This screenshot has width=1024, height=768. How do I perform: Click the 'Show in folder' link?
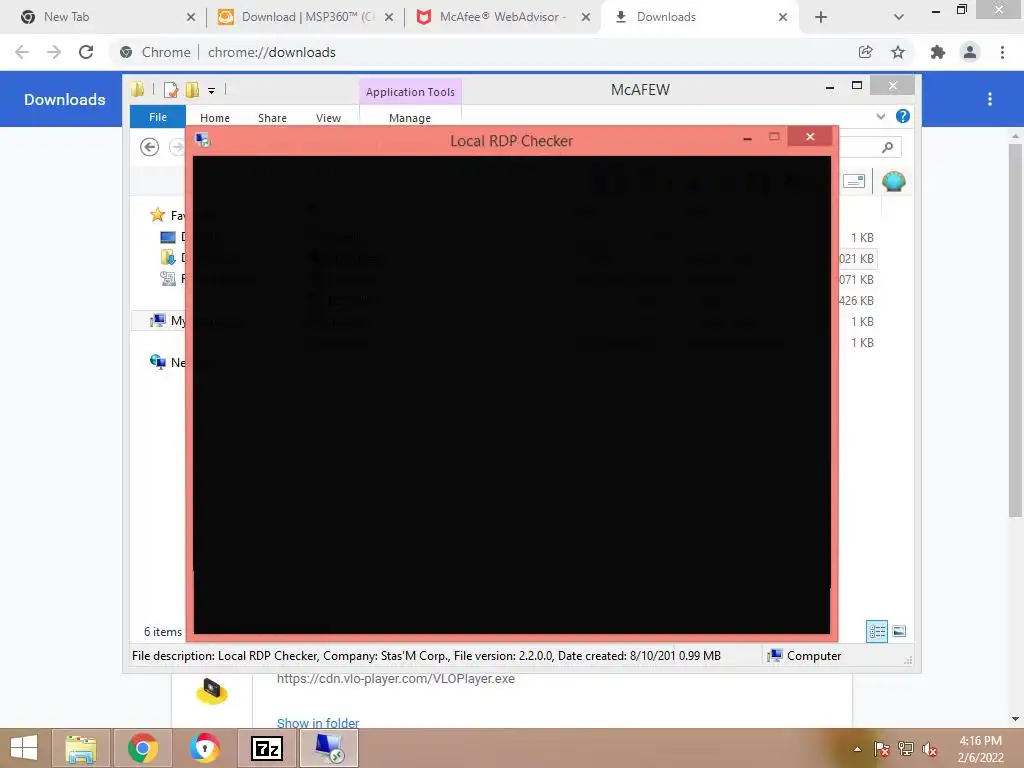[x=317, y=723]
